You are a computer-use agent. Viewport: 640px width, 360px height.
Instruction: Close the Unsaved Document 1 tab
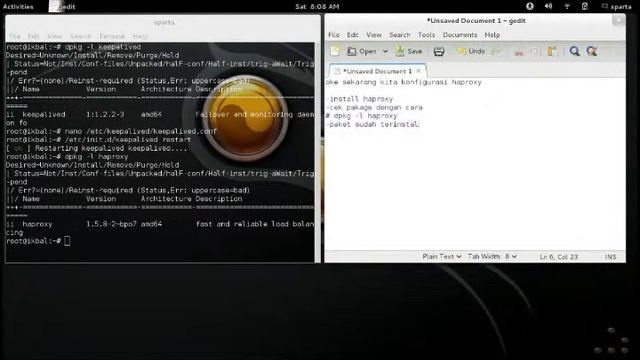pyautogui.click(x=418, y=71)
